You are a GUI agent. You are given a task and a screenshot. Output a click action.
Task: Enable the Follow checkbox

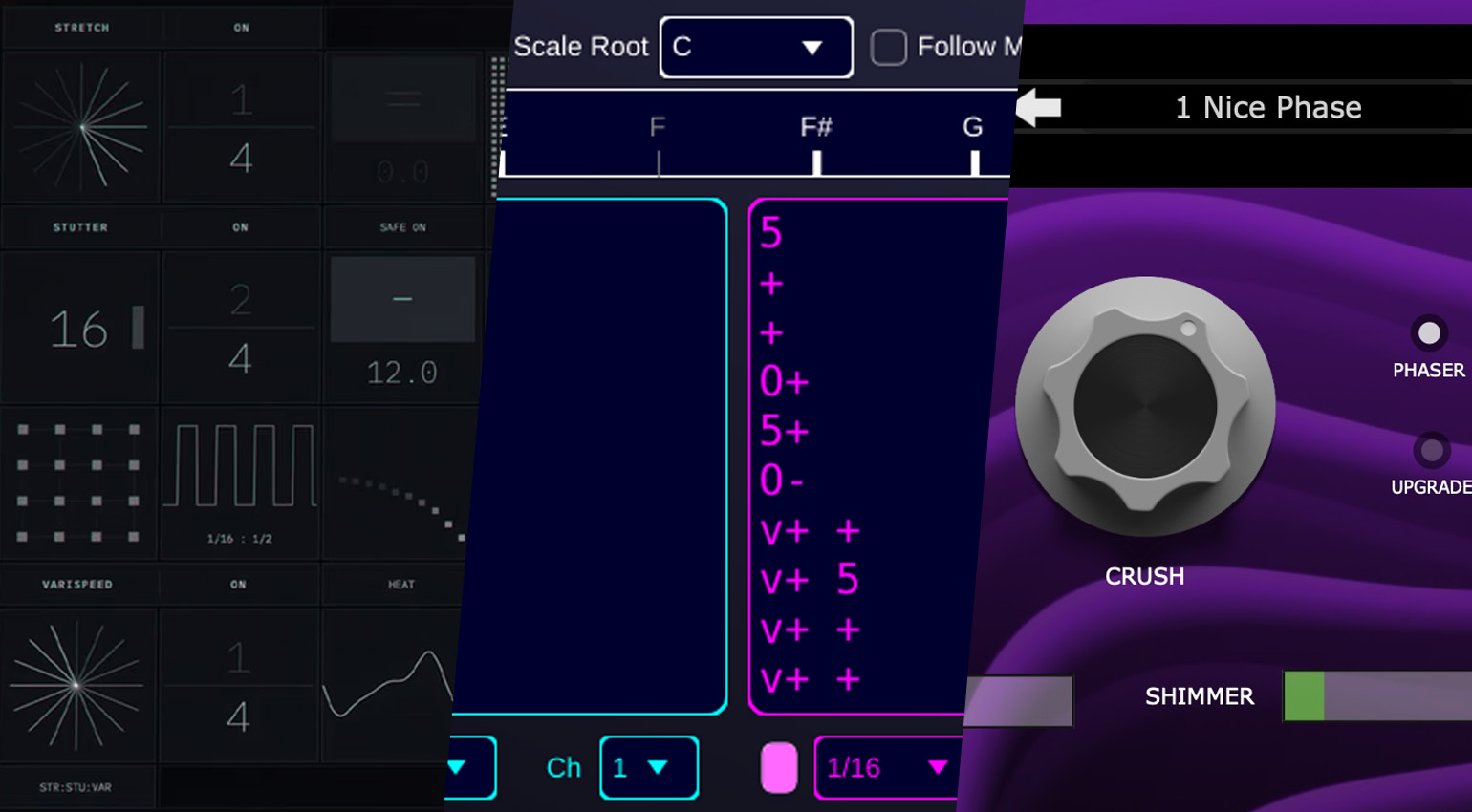[x=888, y=47]
